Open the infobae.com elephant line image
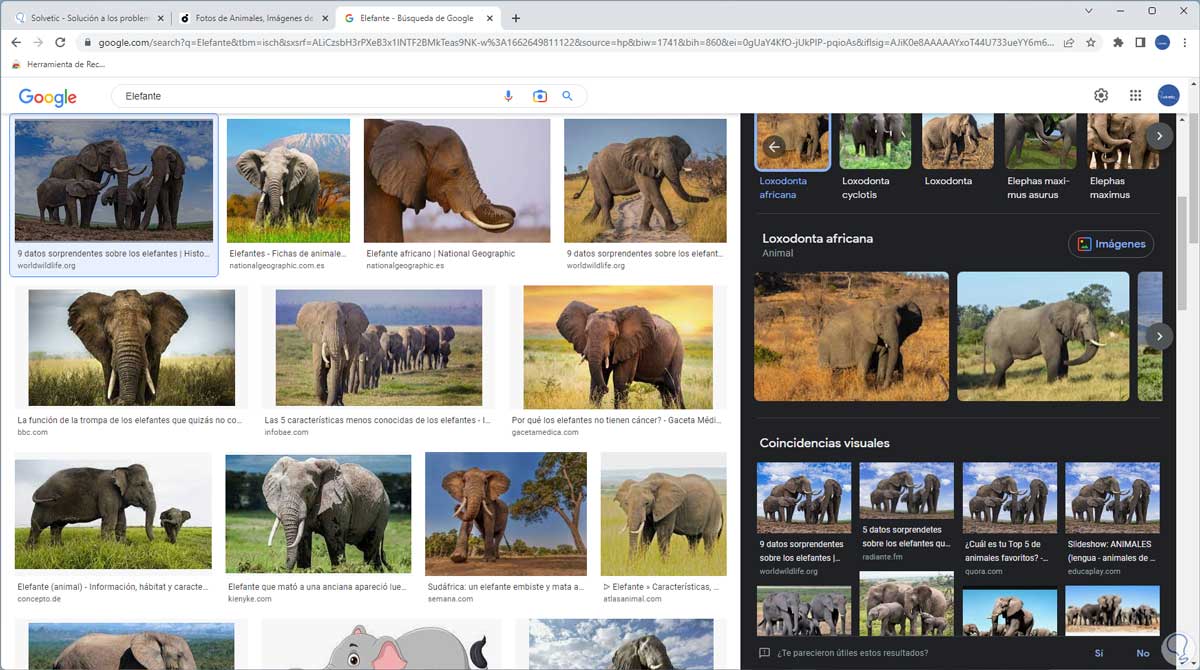This screenshot has width=1200, height=670. [x=379, y=348]
